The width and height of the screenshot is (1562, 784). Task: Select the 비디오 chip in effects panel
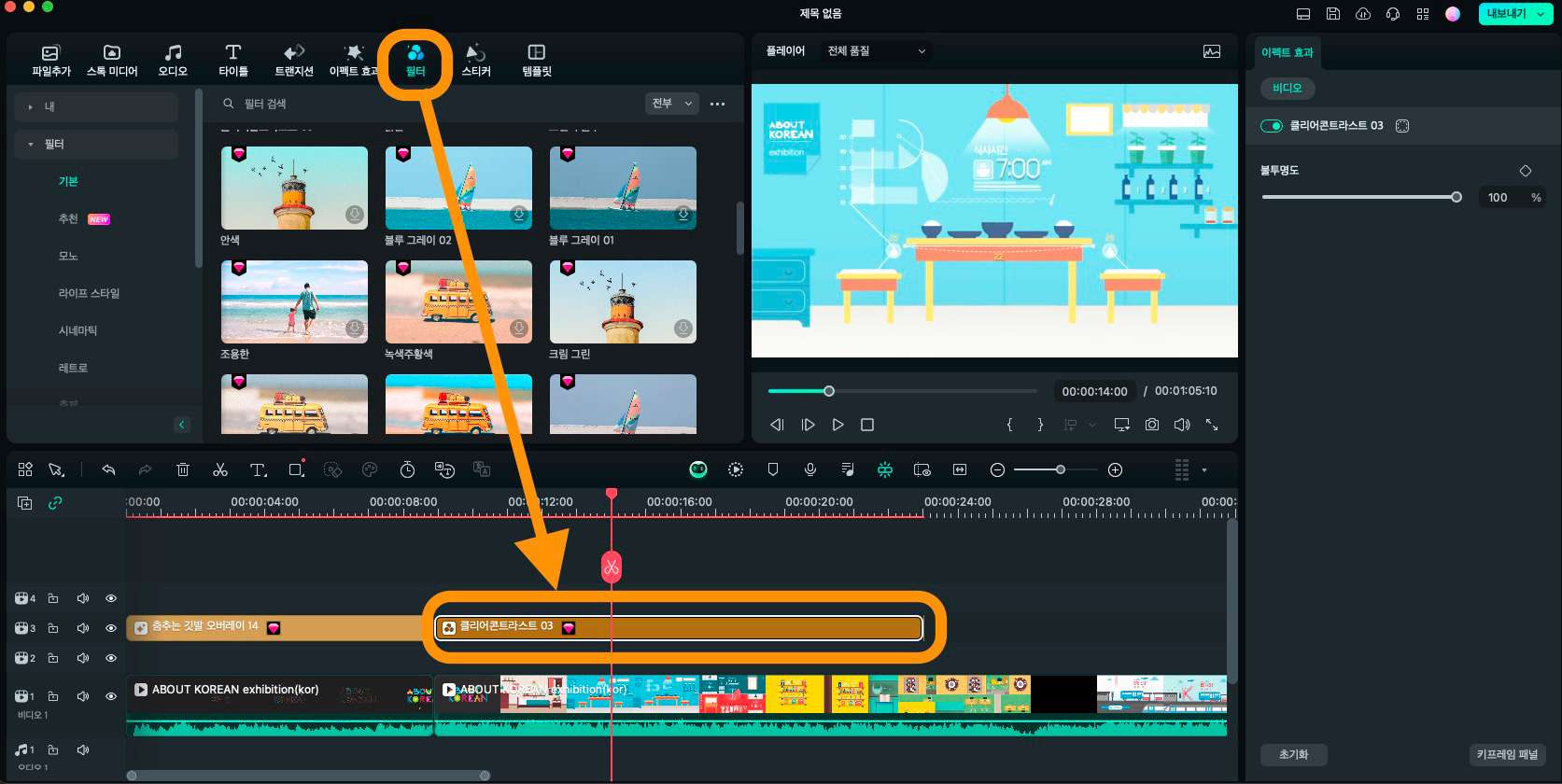(1288, 88)
